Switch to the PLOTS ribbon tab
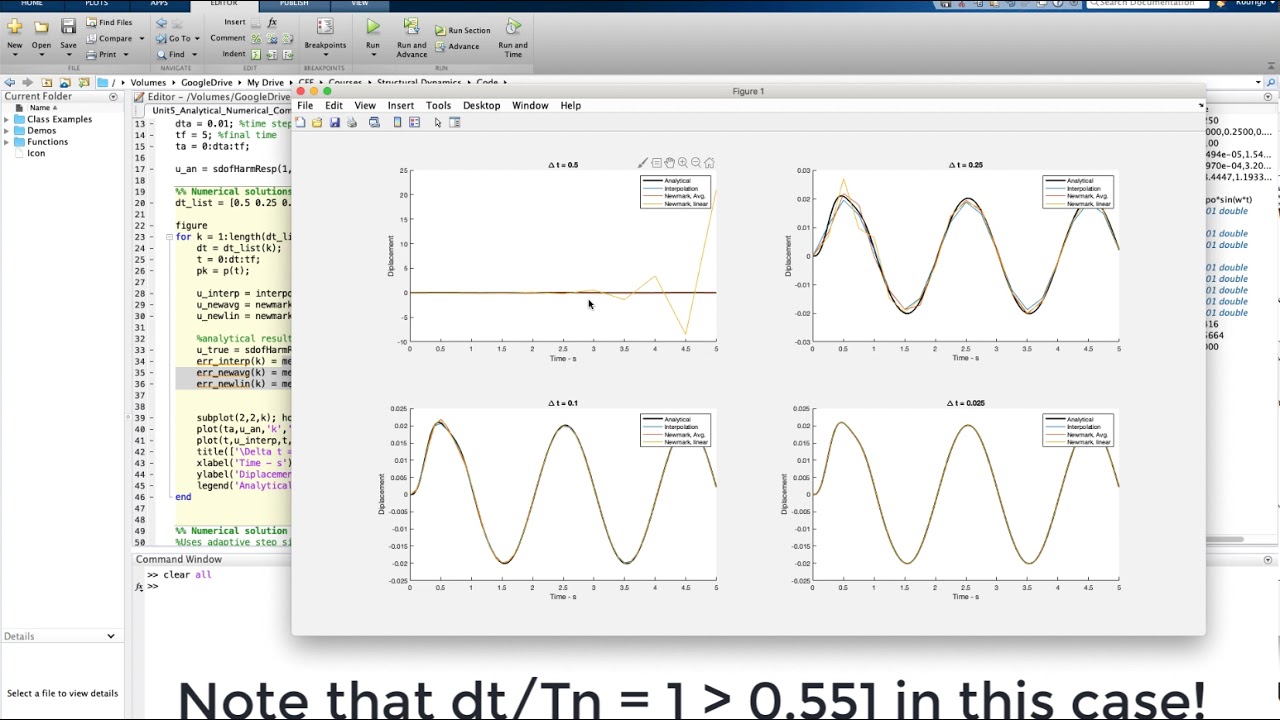The height and width of the screenshot is (720, 1280). pyautogui.click(x=96, y=3)
